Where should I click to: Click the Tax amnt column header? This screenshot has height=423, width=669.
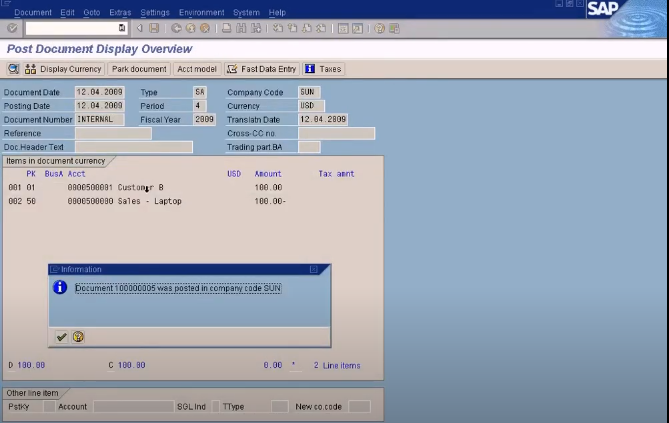click(x=336, y=174)
